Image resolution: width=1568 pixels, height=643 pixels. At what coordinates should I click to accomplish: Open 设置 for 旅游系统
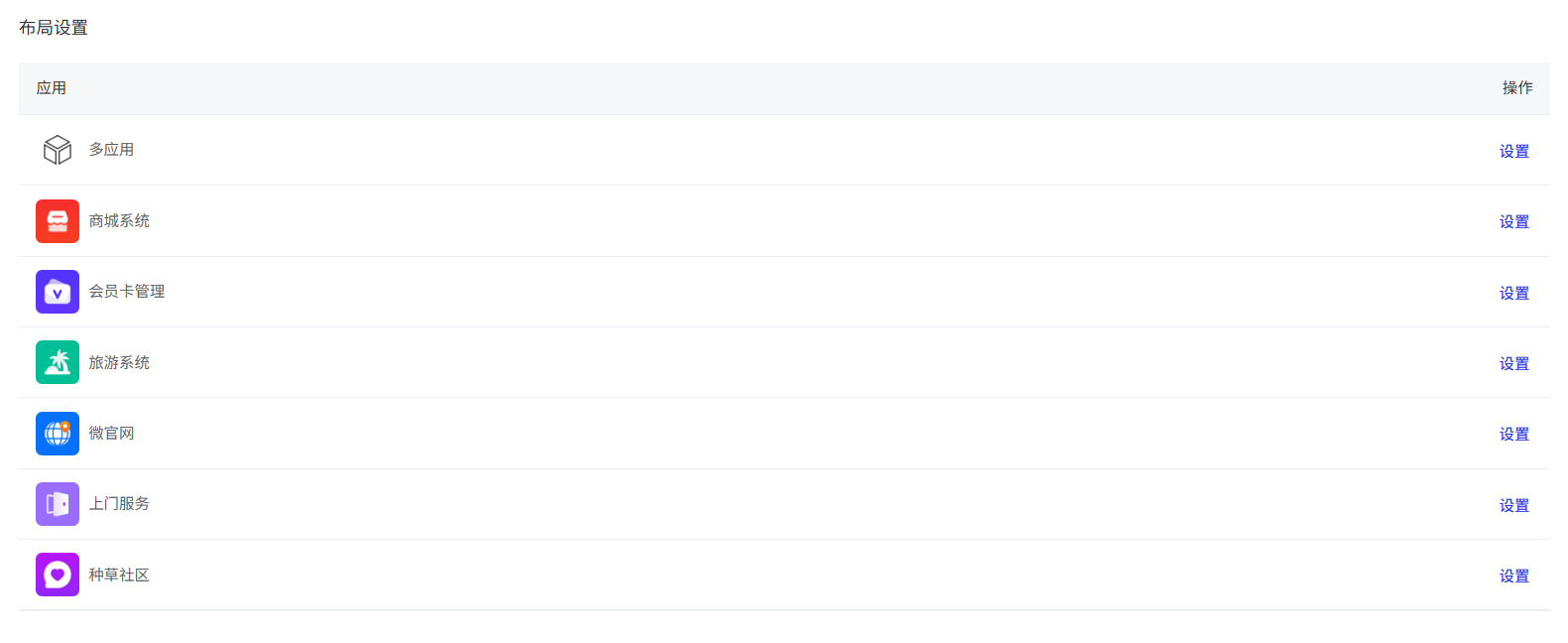point(1513,363)
